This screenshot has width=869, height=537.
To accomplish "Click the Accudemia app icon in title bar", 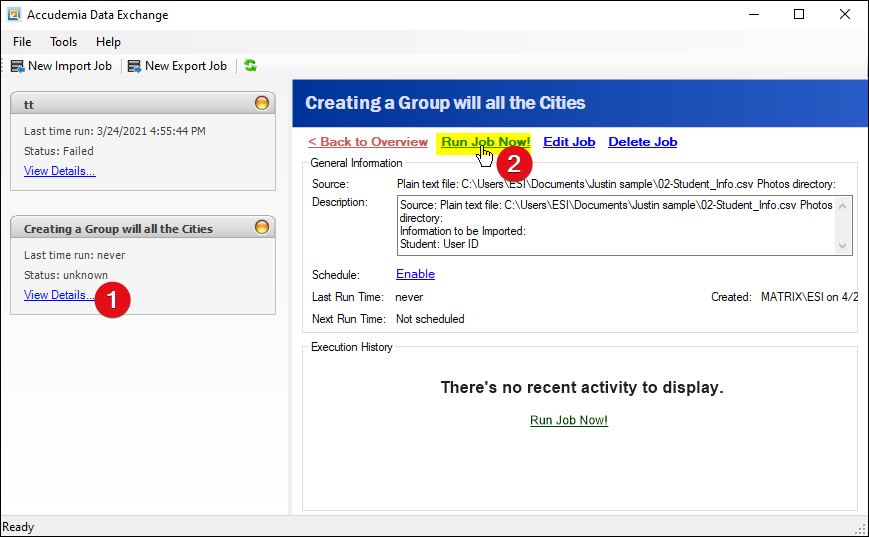I will pos(14,14).
